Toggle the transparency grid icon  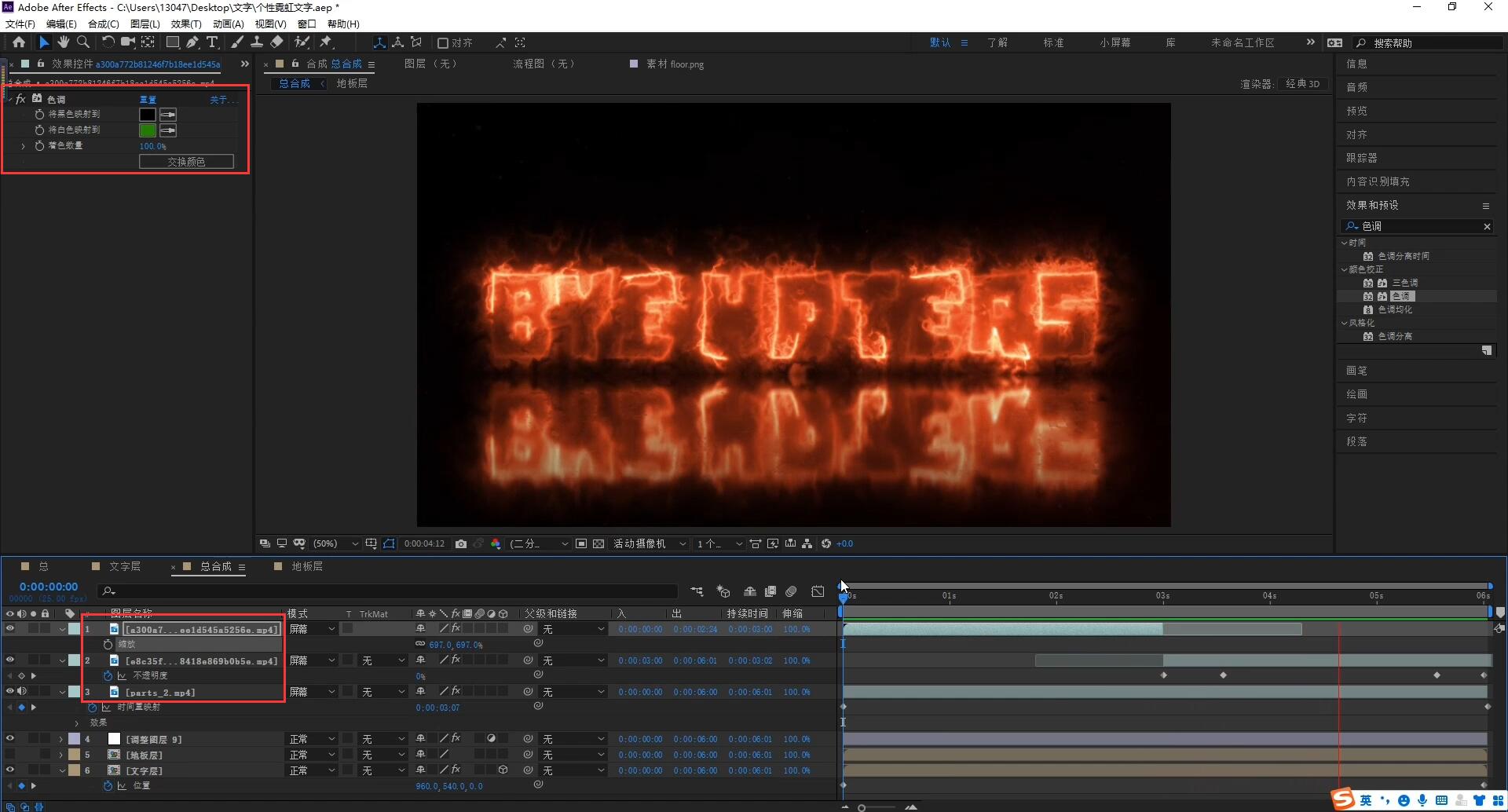pos(598,543)
